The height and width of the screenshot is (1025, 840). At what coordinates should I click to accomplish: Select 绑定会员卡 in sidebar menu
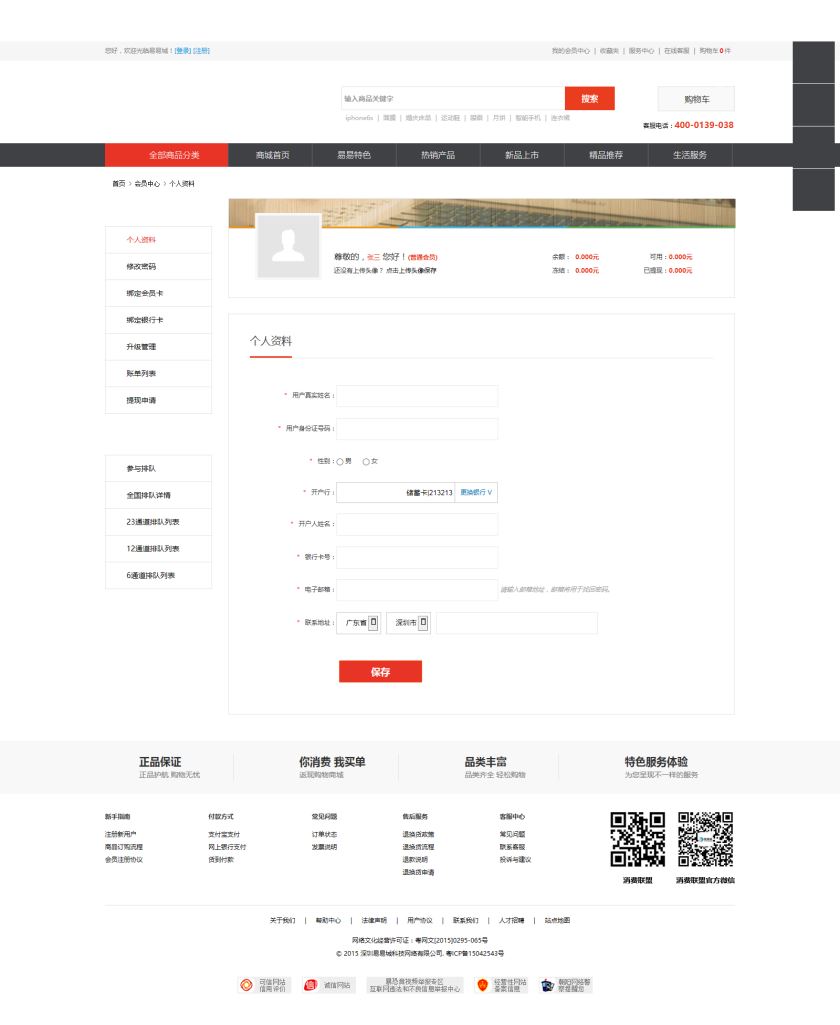tap(158, 294)
